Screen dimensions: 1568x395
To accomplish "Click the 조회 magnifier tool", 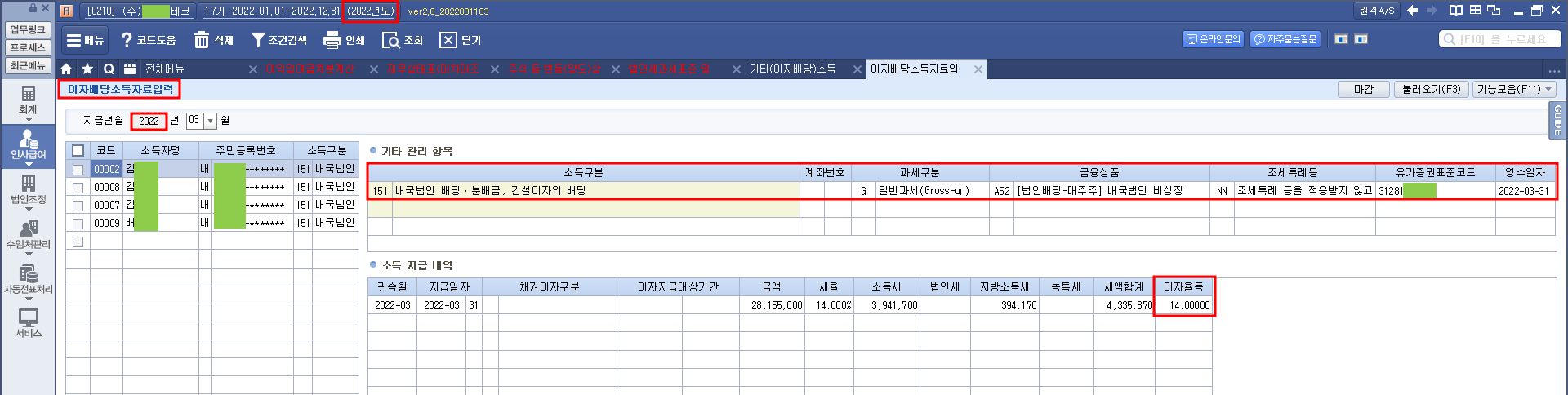I will 403,40.
